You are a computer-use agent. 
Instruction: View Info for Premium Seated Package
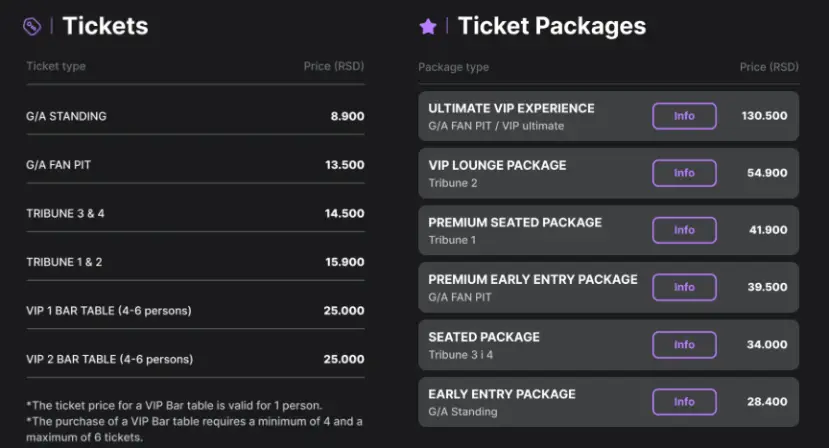coord(684,230)
